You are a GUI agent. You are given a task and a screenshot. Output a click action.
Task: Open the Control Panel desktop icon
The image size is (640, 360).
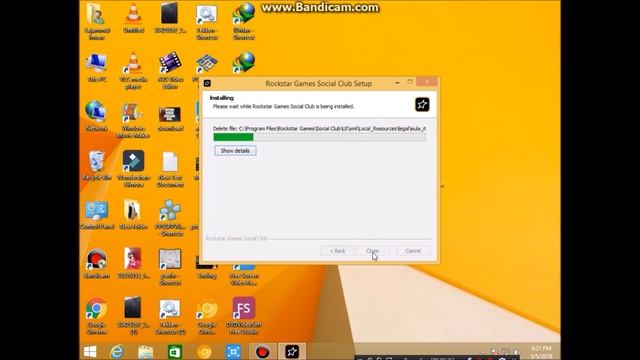click(97, 215)
